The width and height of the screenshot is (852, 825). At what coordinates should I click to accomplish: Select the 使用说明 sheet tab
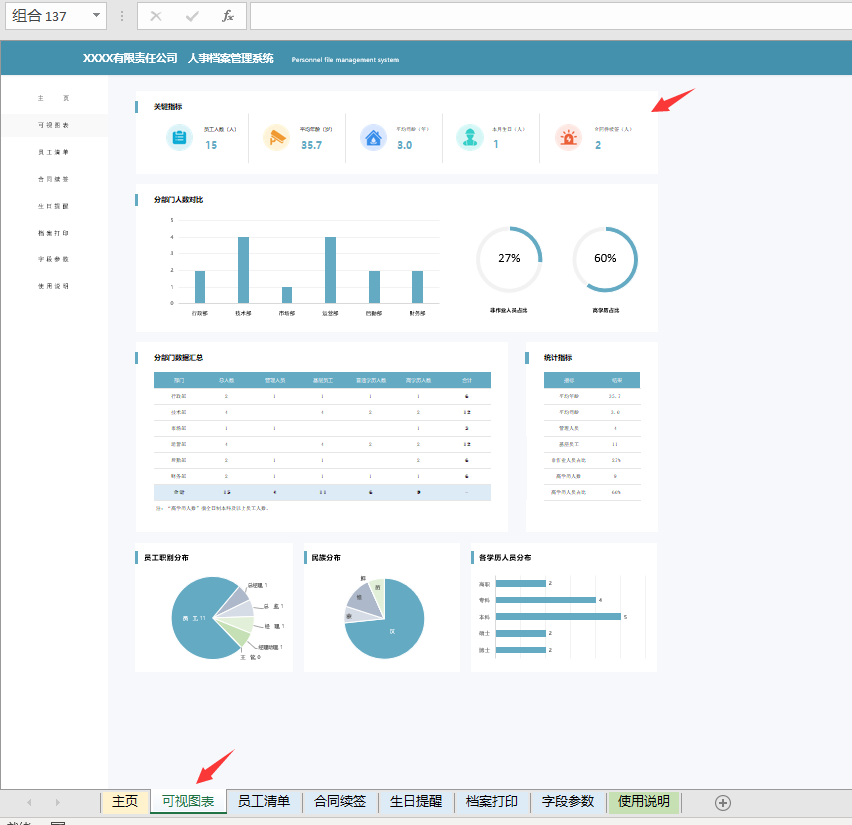coord(644,801)
